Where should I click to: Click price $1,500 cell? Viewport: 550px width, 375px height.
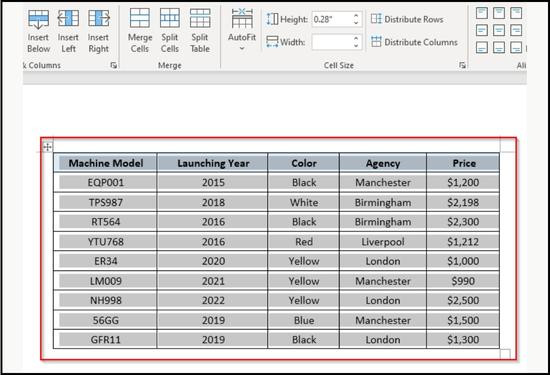(463, 320)
